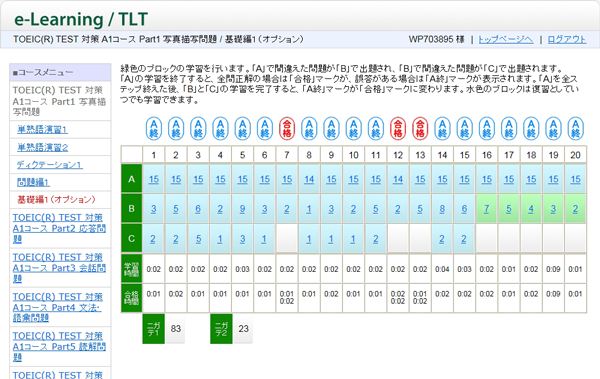Select 基礎編1(オプション) menu item
This screenshot has height=379, width=600.
[x=56, y=199]
